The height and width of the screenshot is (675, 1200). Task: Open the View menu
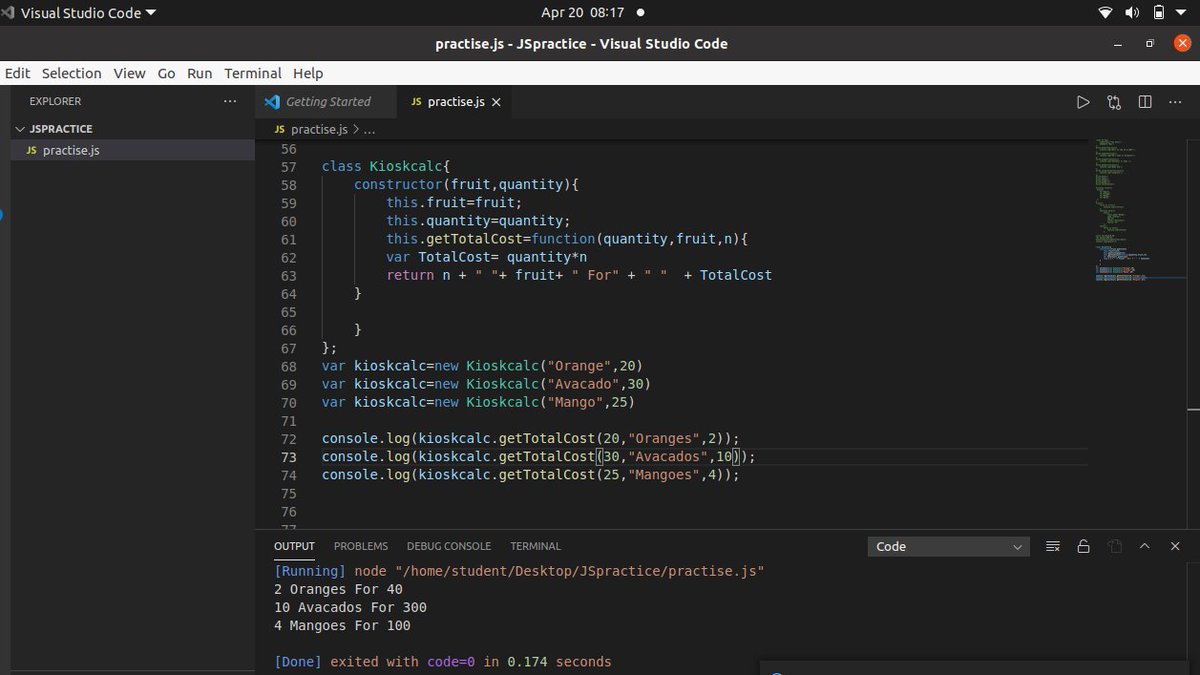click(x=129, y=73)
